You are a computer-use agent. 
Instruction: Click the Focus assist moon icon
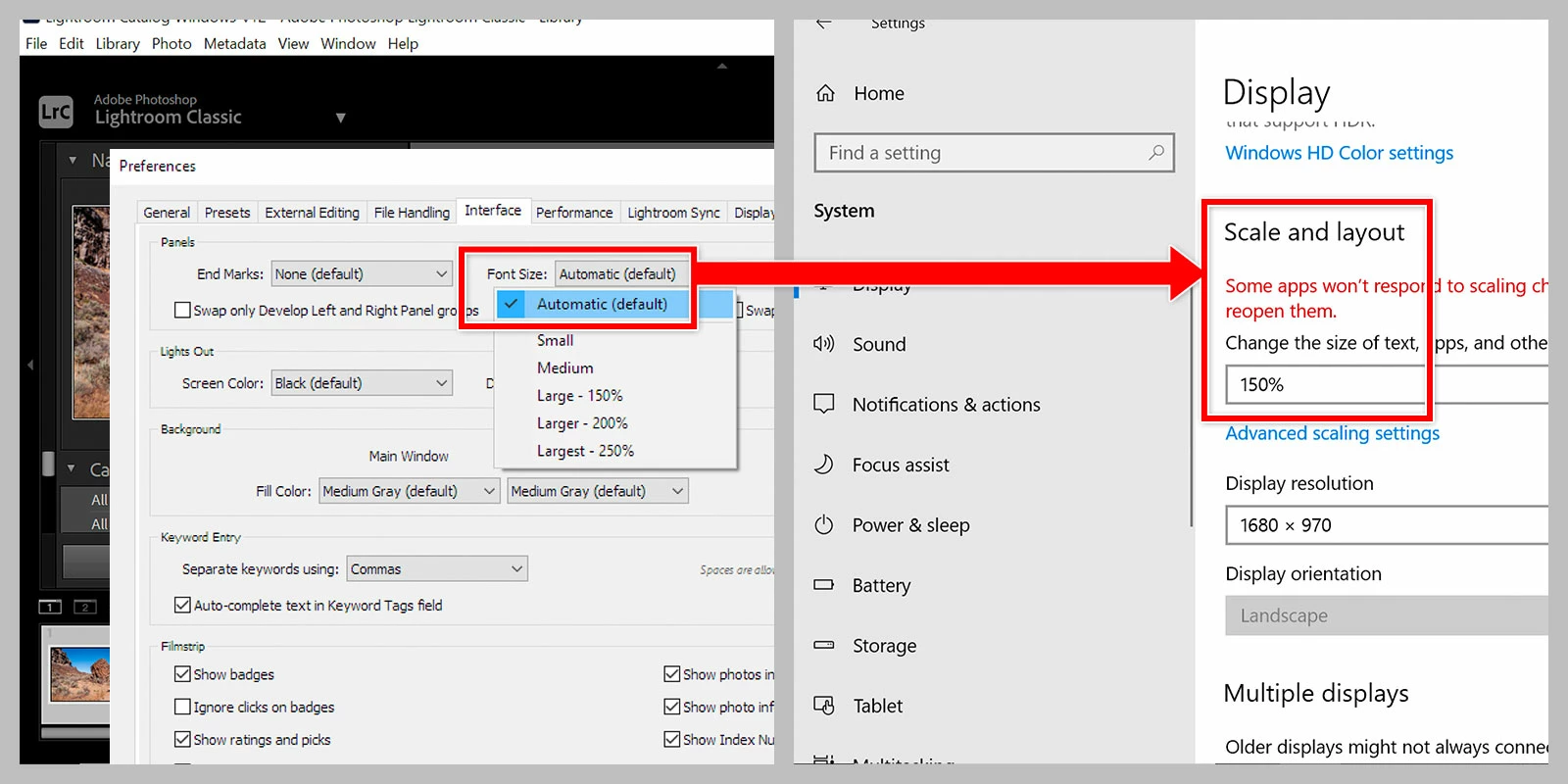pos(824,465)
